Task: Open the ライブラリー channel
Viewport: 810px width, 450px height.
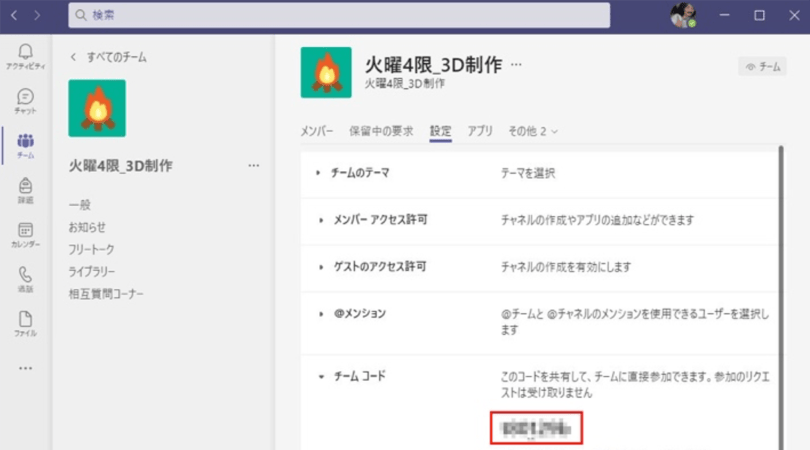Action: point(91,271)
